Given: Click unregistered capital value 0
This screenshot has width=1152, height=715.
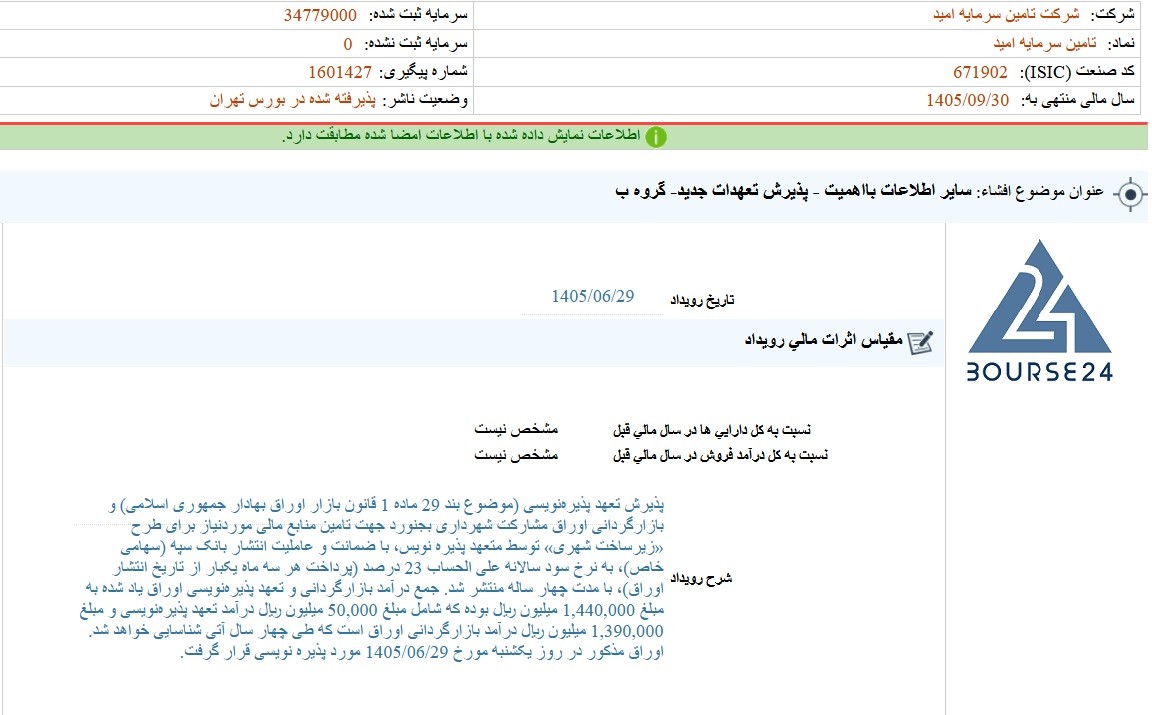Looking at the screenshot, I should (348, 44).
